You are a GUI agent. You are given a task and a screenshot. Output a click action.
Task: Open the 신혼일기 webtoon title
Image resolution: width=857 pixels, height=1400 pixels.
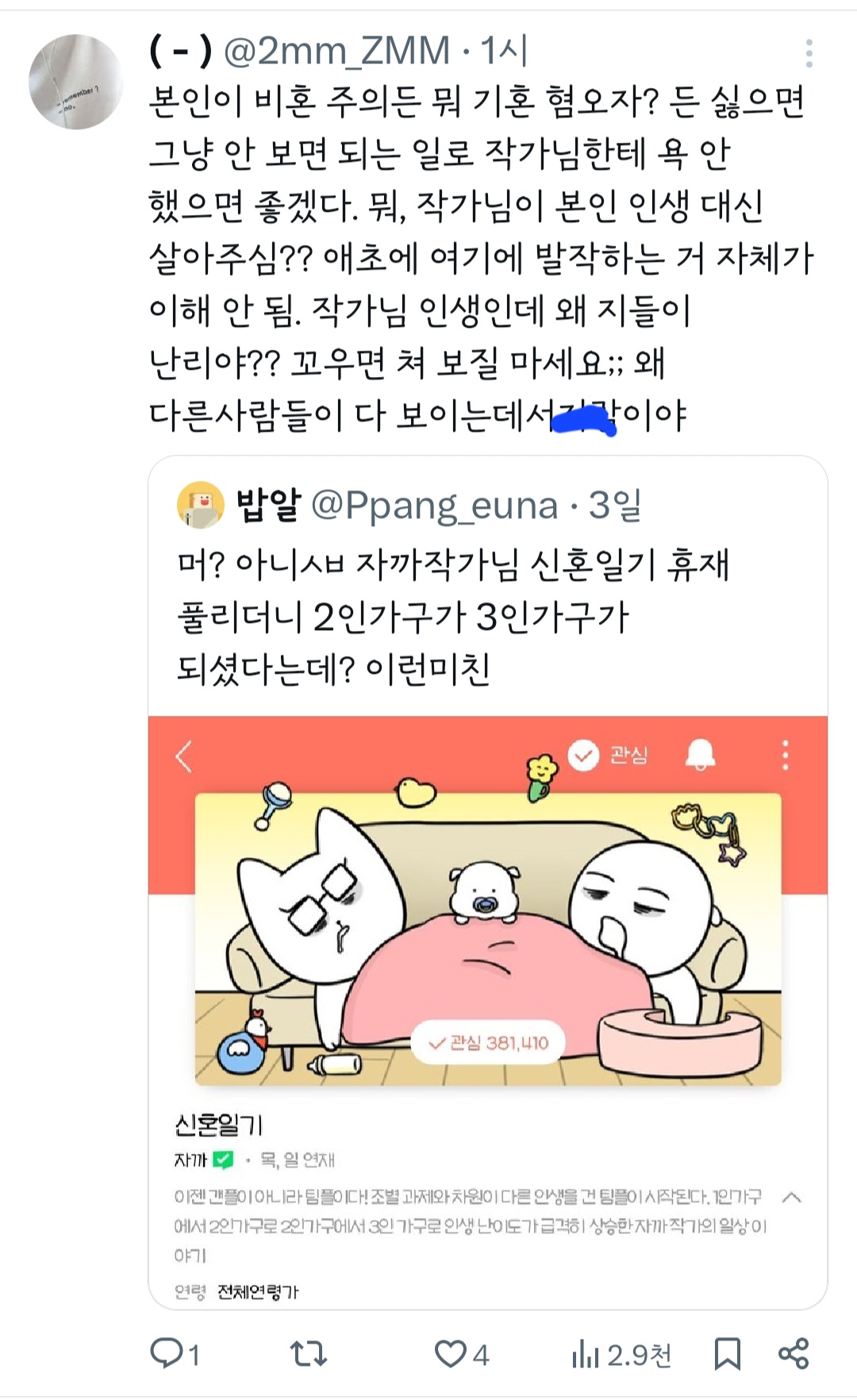218,1124
